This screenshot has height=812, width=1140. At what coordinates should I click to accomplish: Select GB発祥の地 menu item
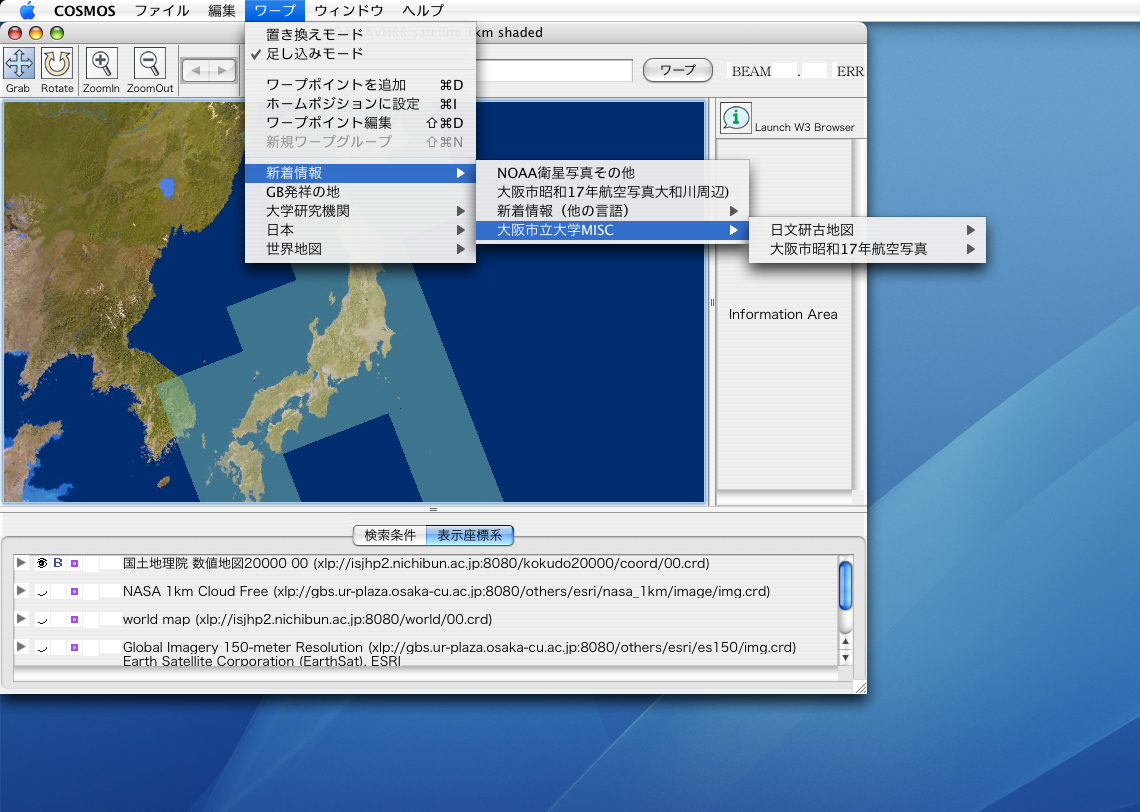pos(361,192)
